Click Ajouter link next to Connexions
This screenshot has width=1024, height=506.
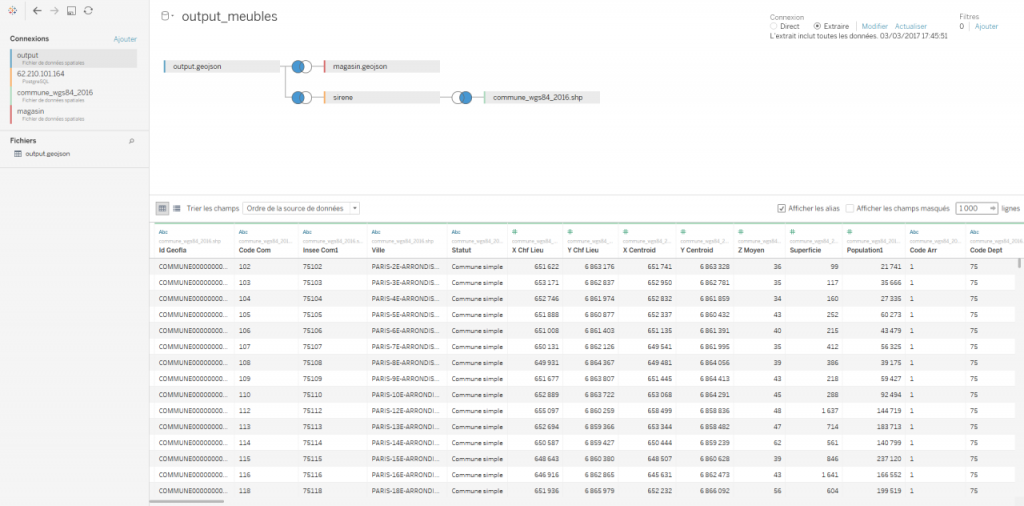(125, 39)
